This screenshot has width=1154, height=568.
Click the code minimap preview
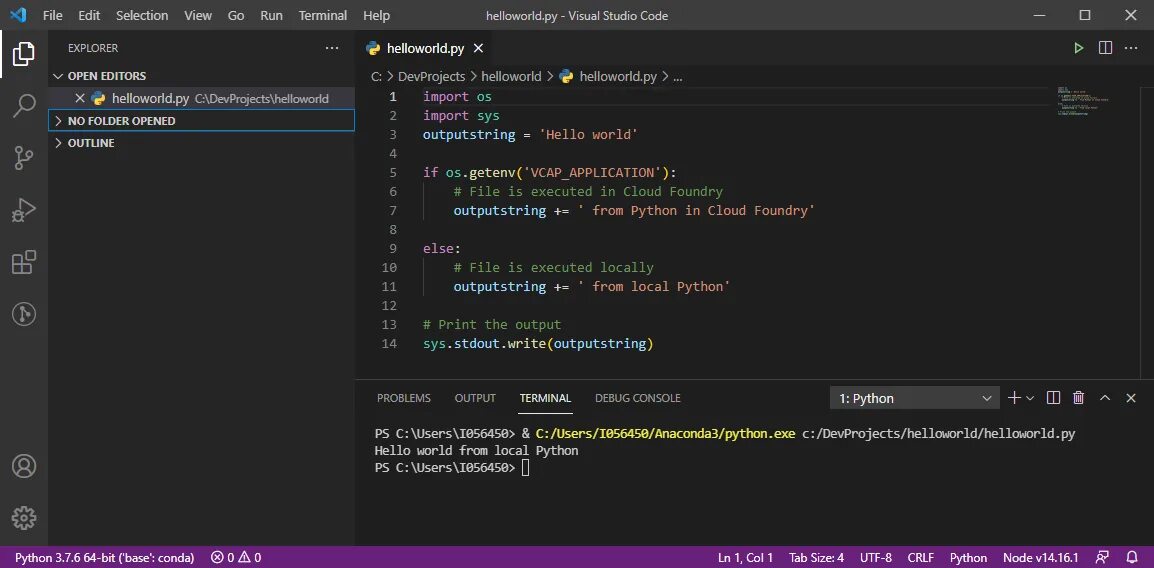[x=1083, y=100]
